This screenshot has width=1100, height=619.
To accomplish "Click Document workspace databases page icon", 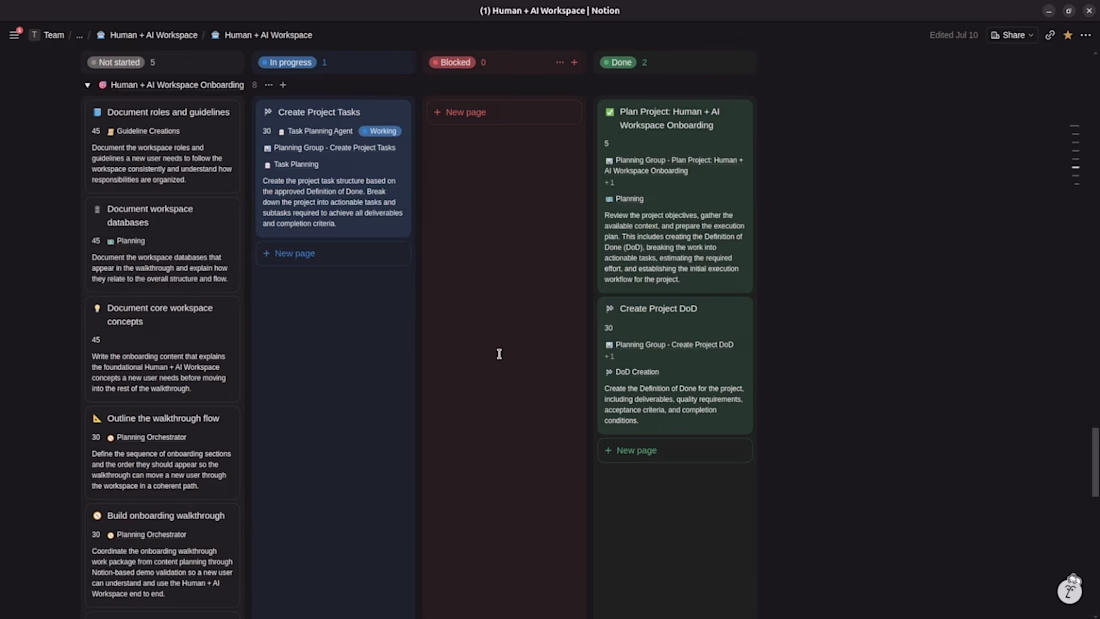I will (x=98, y=209).
